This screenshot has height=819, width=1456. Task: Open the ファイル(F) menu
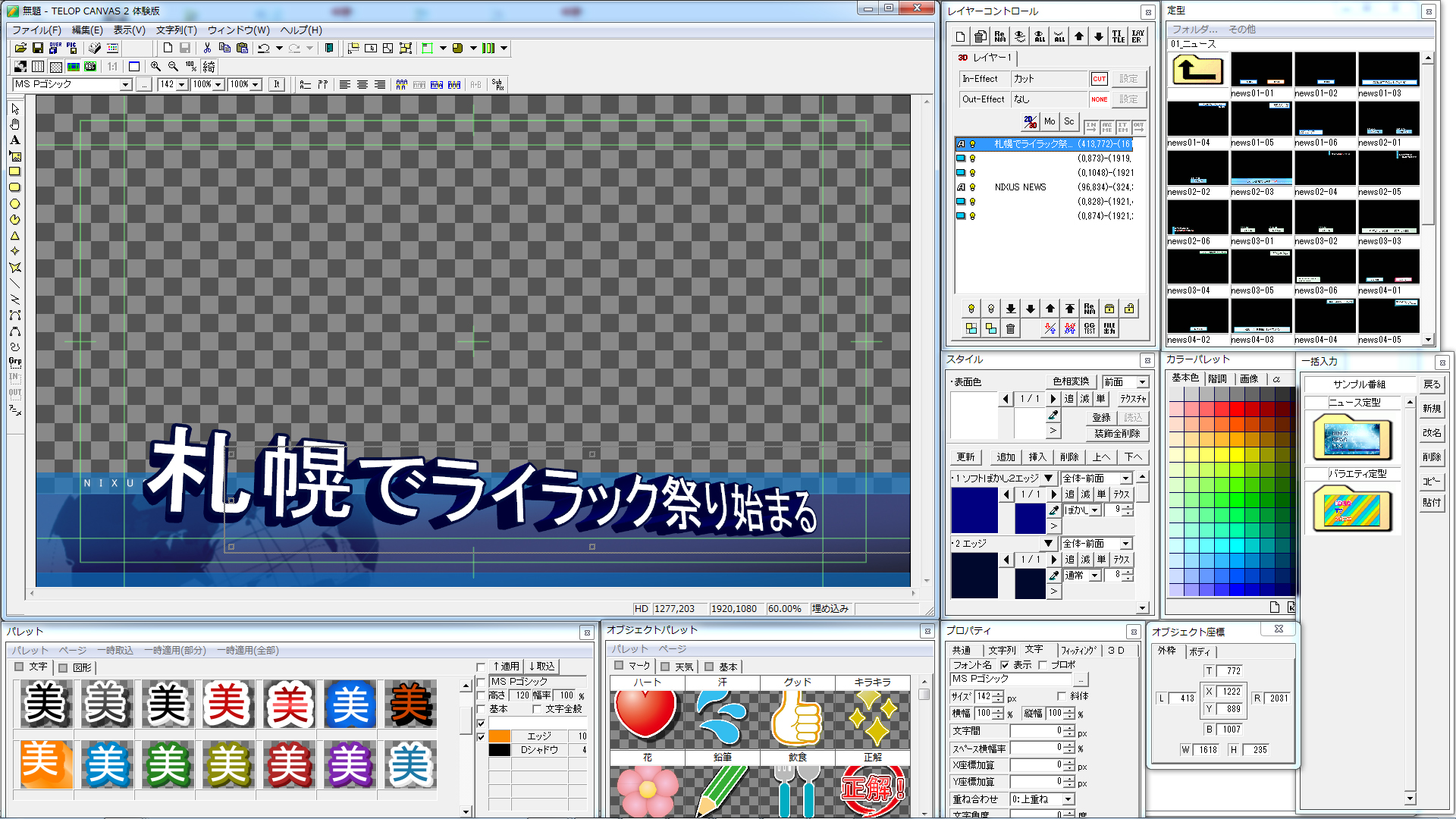coord(36,30)
